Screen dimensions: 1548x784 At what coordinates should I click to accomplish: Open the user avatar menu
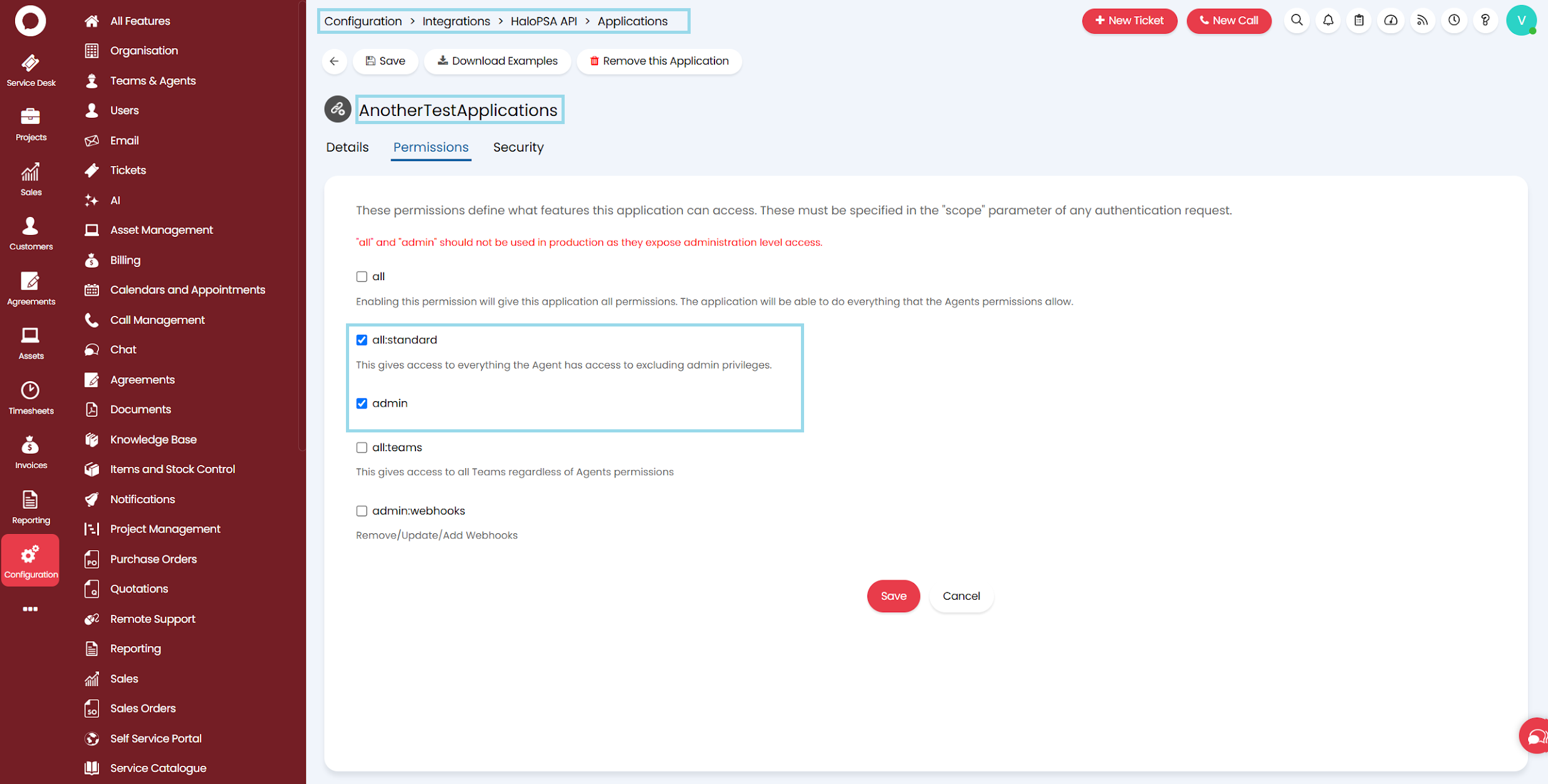click(1520, 21)
